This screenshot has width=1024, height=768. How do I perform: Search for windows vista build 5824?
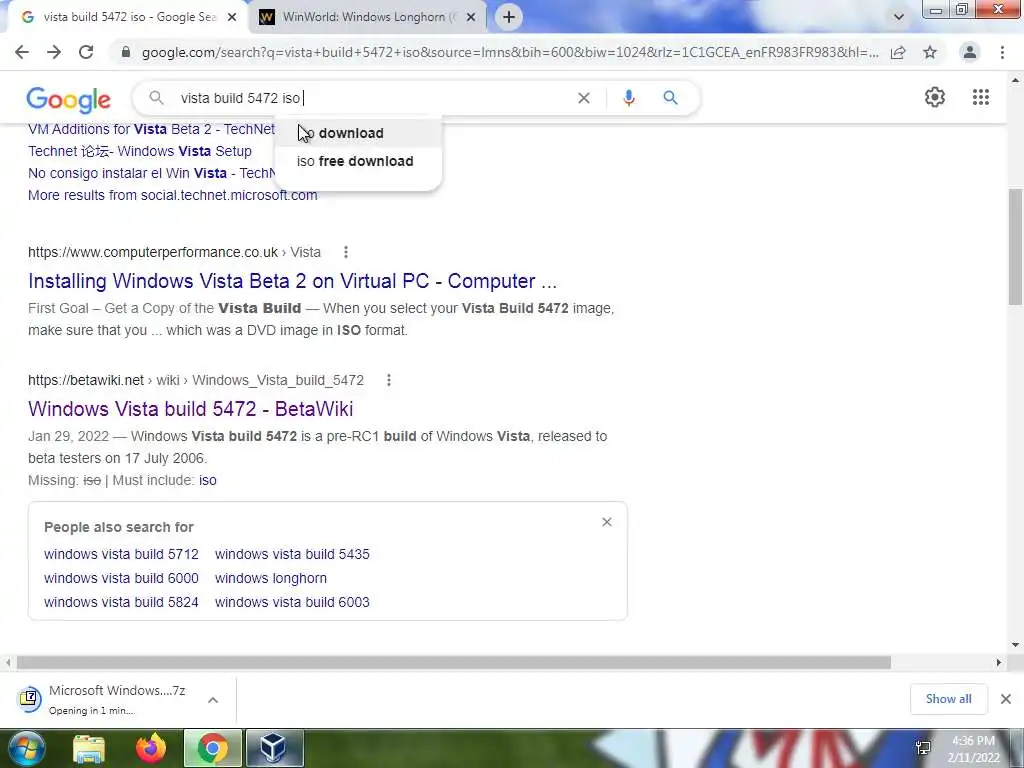click(x=121, y=603)
